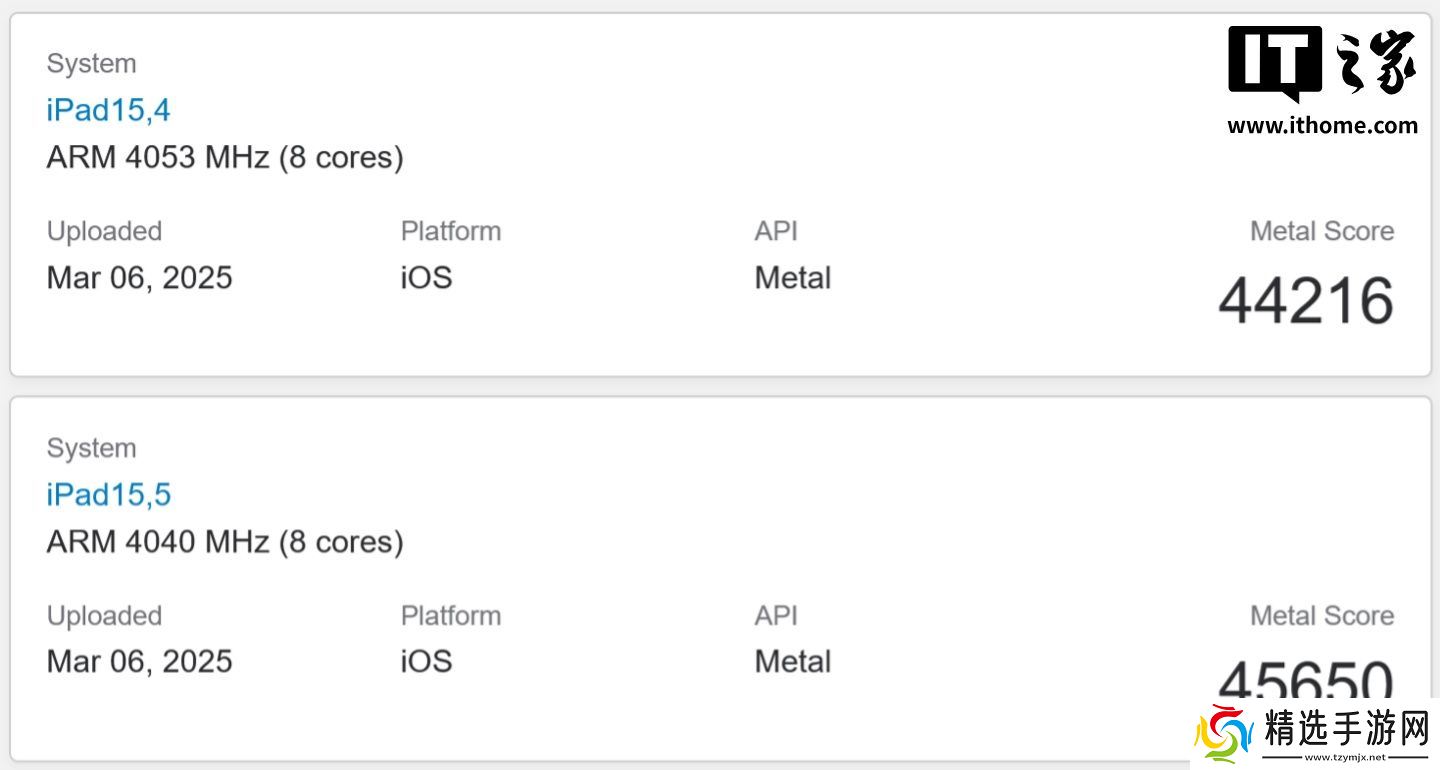Click upload date in iPad15,4 card

139,277
